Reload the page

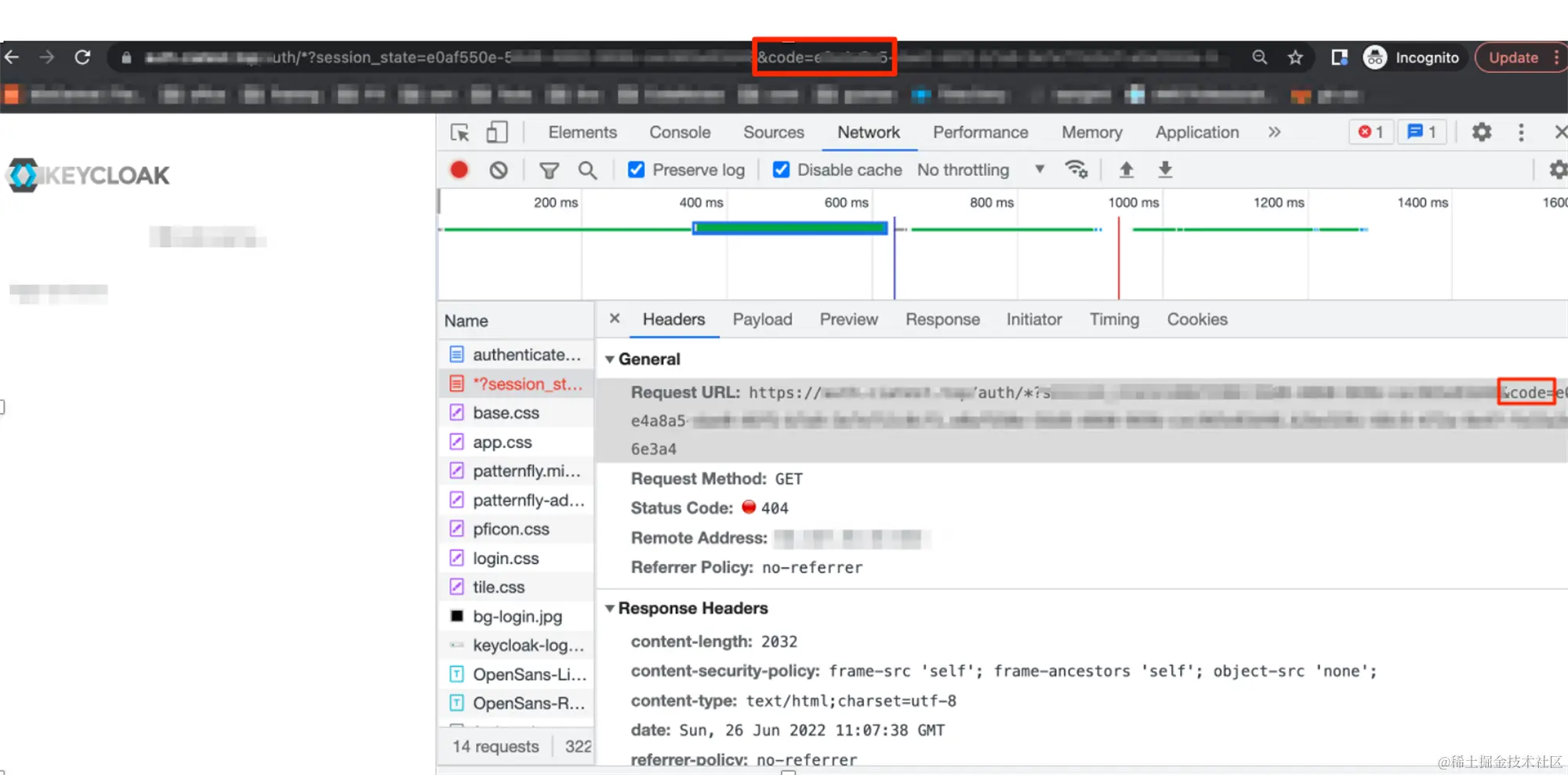82,57
